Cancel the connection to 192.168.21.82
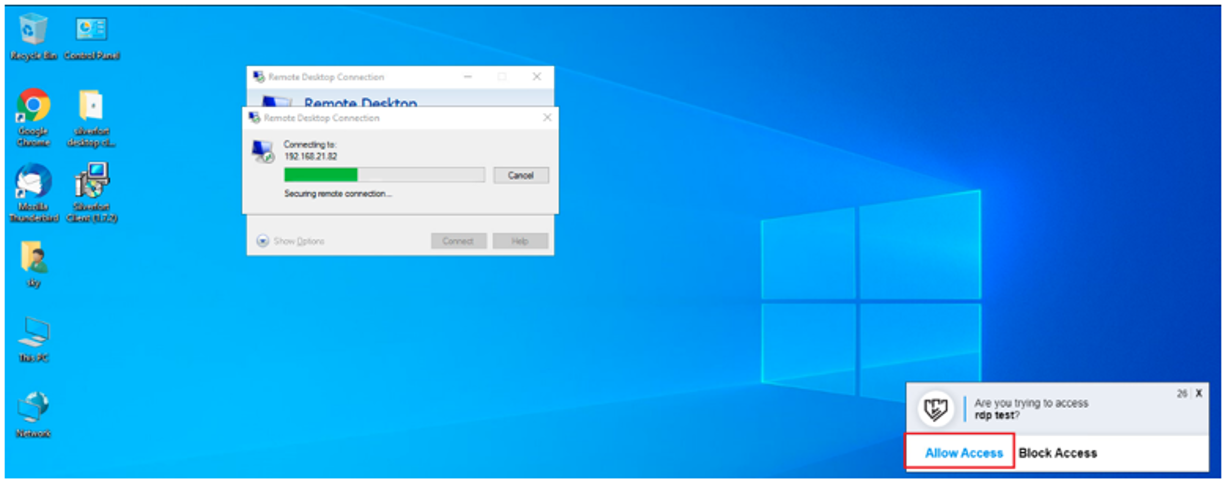The width and height of the screenshot is (1226, 480). pyautogui.click(x=520, y=175)
